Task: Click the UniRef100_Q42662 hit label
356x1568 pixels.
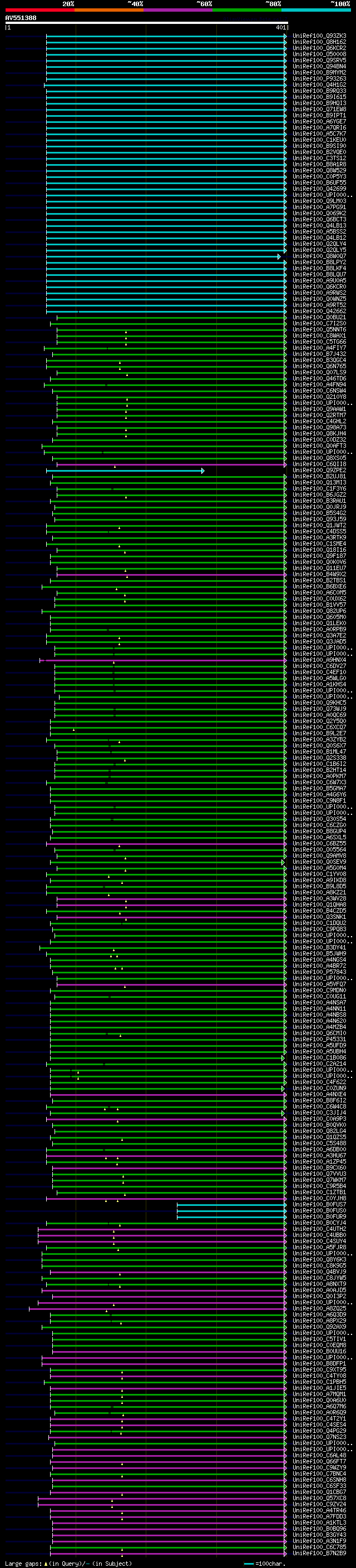Action: pos(319,311)
